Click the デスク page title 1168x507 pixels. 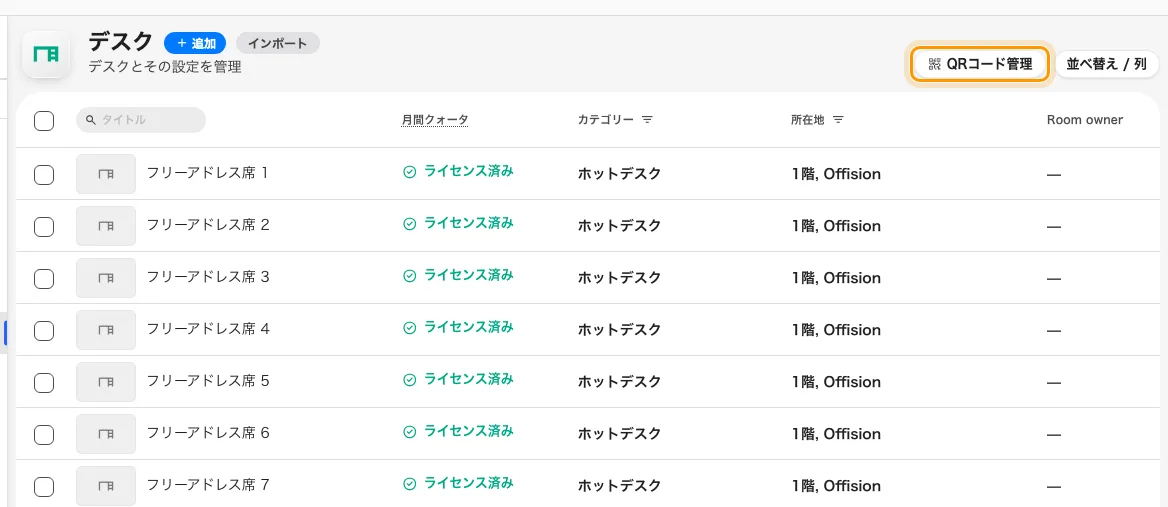point(121,42)
